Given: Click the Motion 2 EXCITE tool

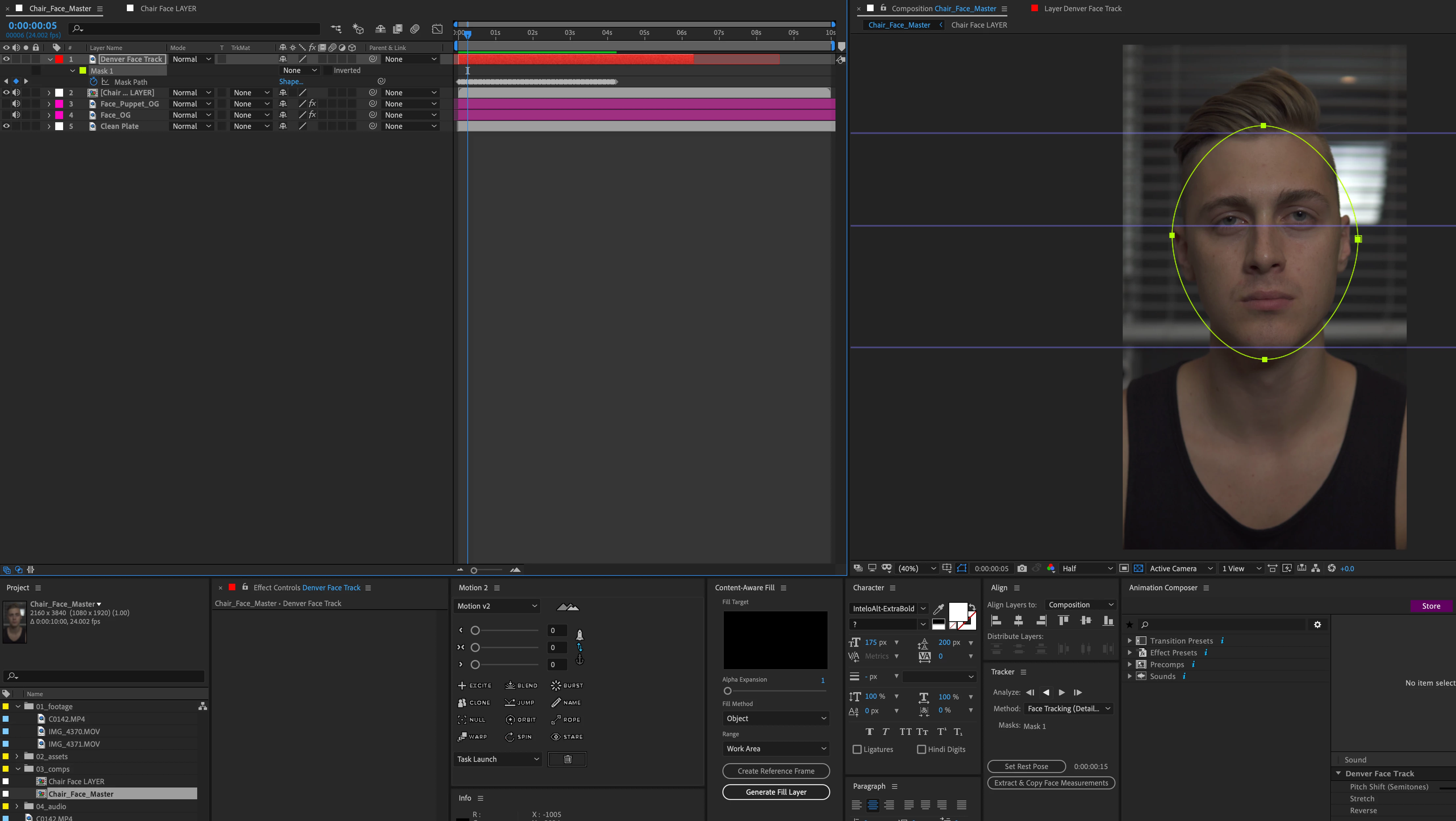Looking at the screenshot, I should point(475,685).
